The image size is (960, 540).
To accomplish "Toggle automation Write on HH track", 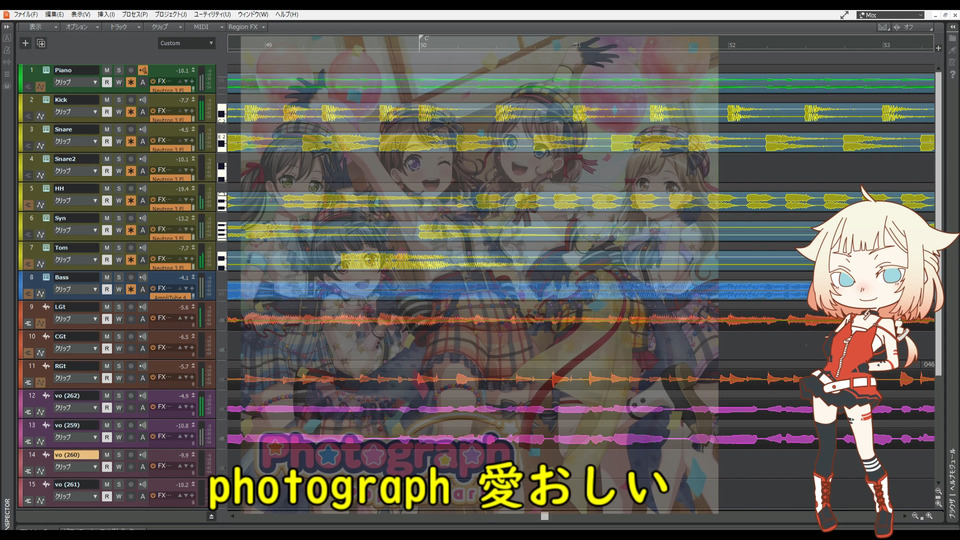I will [x=119, y=200].
